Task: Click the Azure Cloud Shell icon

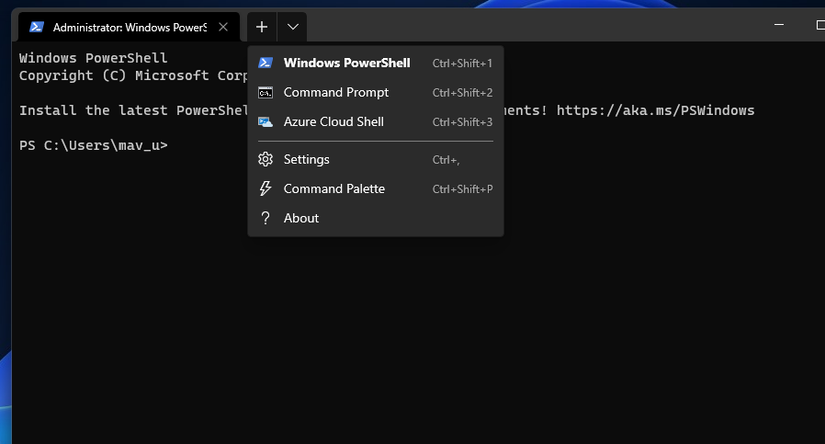Action: coord(265,122)
